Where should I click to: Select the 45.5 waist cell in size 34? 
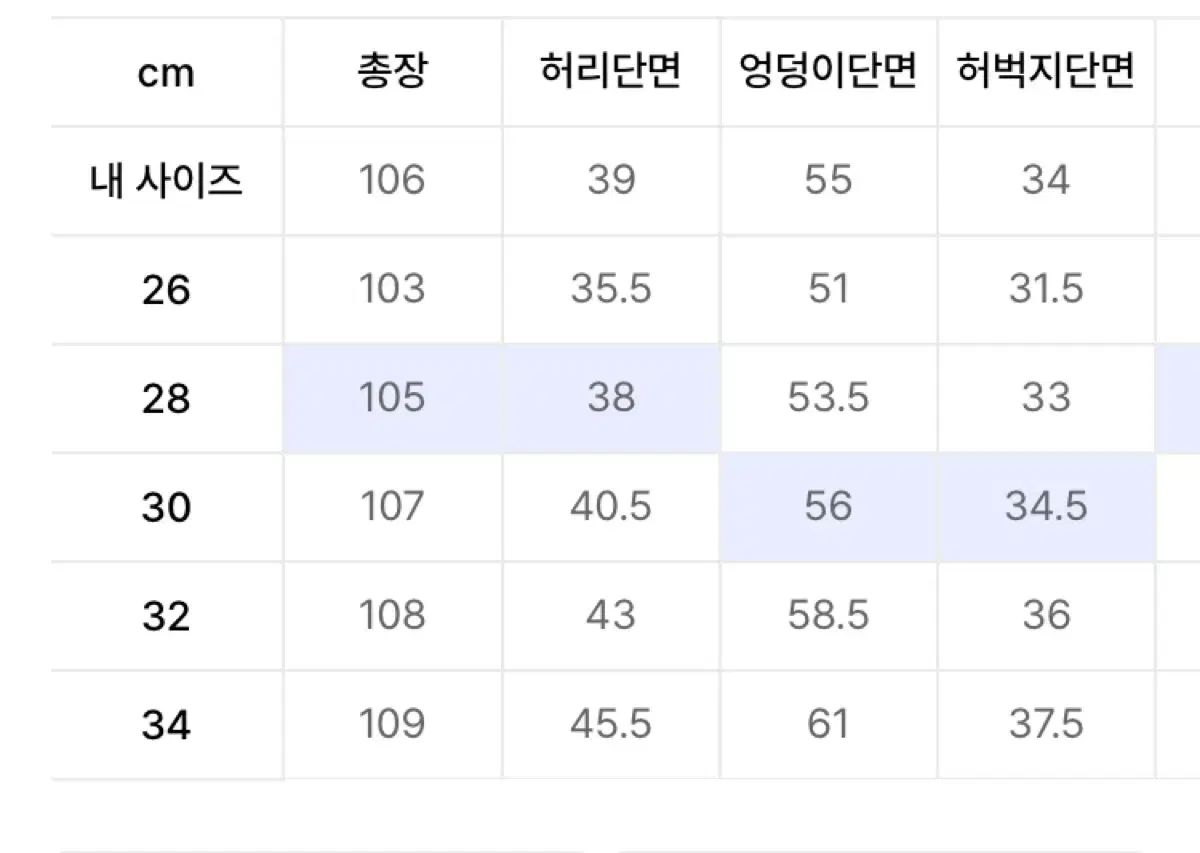[x=611, y=724]
